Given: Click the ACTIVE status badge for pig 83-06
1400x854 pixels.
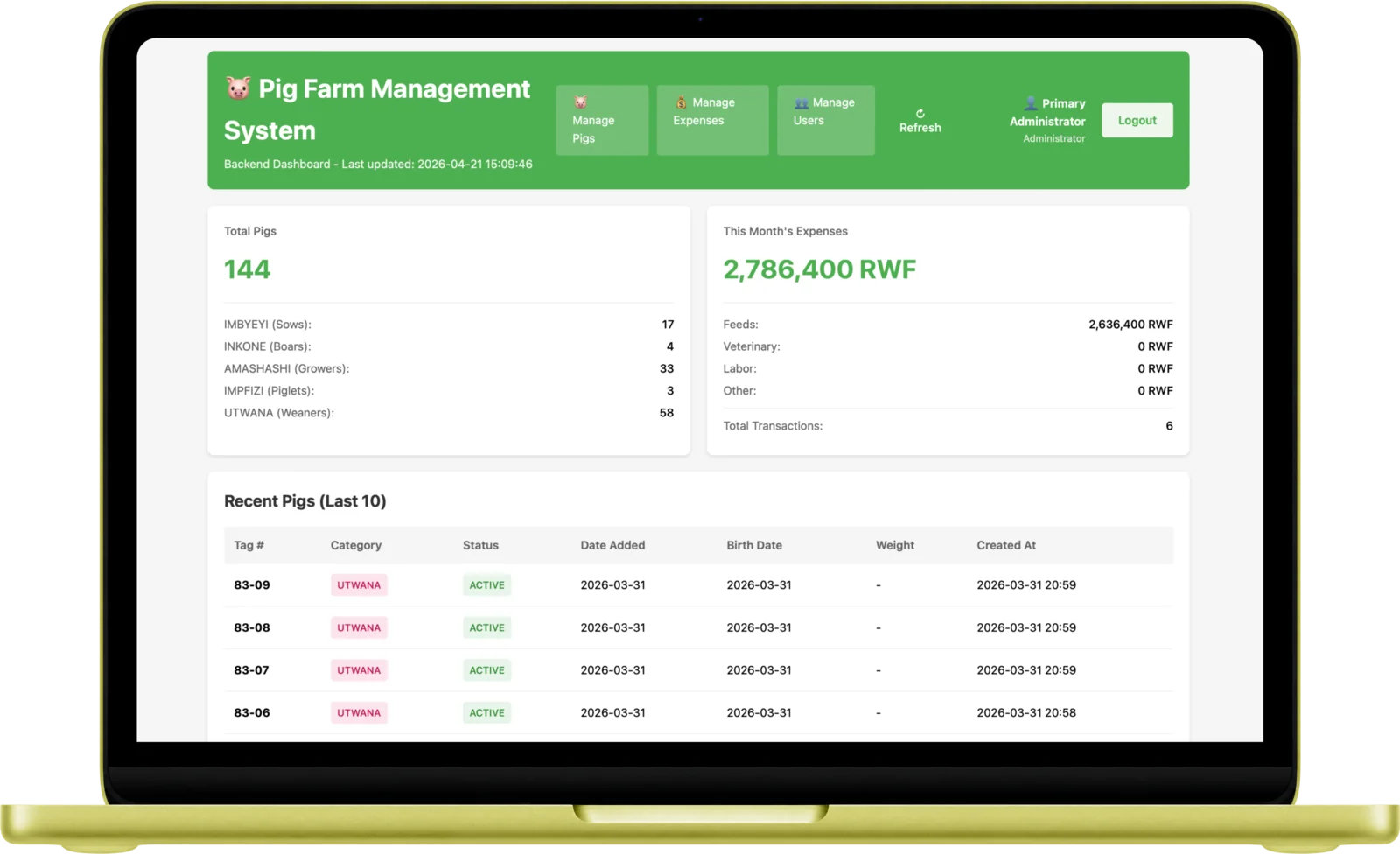Looking at the screenshot, I should tap(486, 712).
